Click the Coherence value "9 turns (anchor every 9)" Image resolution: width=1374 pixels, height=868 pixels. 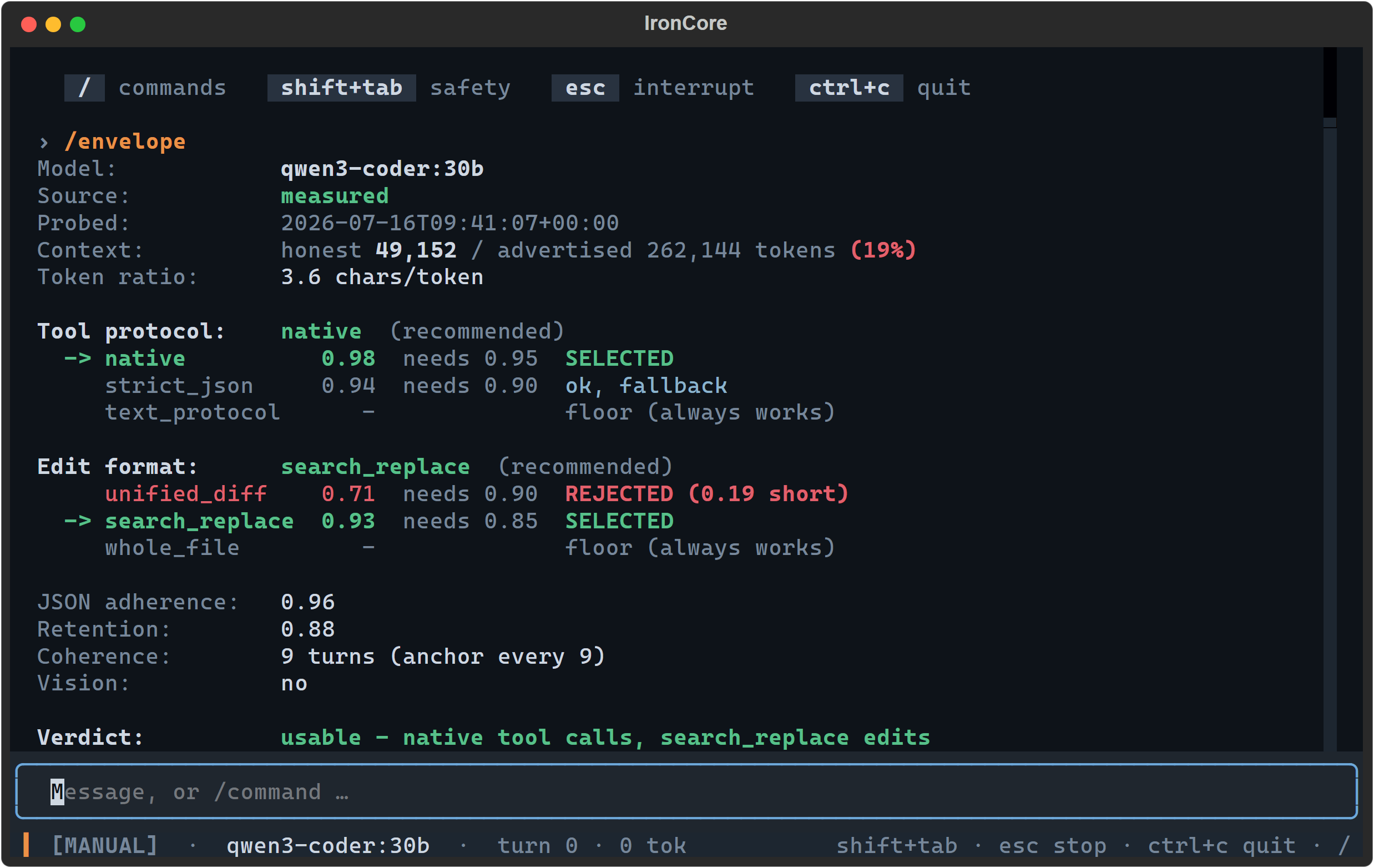coord(443,657)
